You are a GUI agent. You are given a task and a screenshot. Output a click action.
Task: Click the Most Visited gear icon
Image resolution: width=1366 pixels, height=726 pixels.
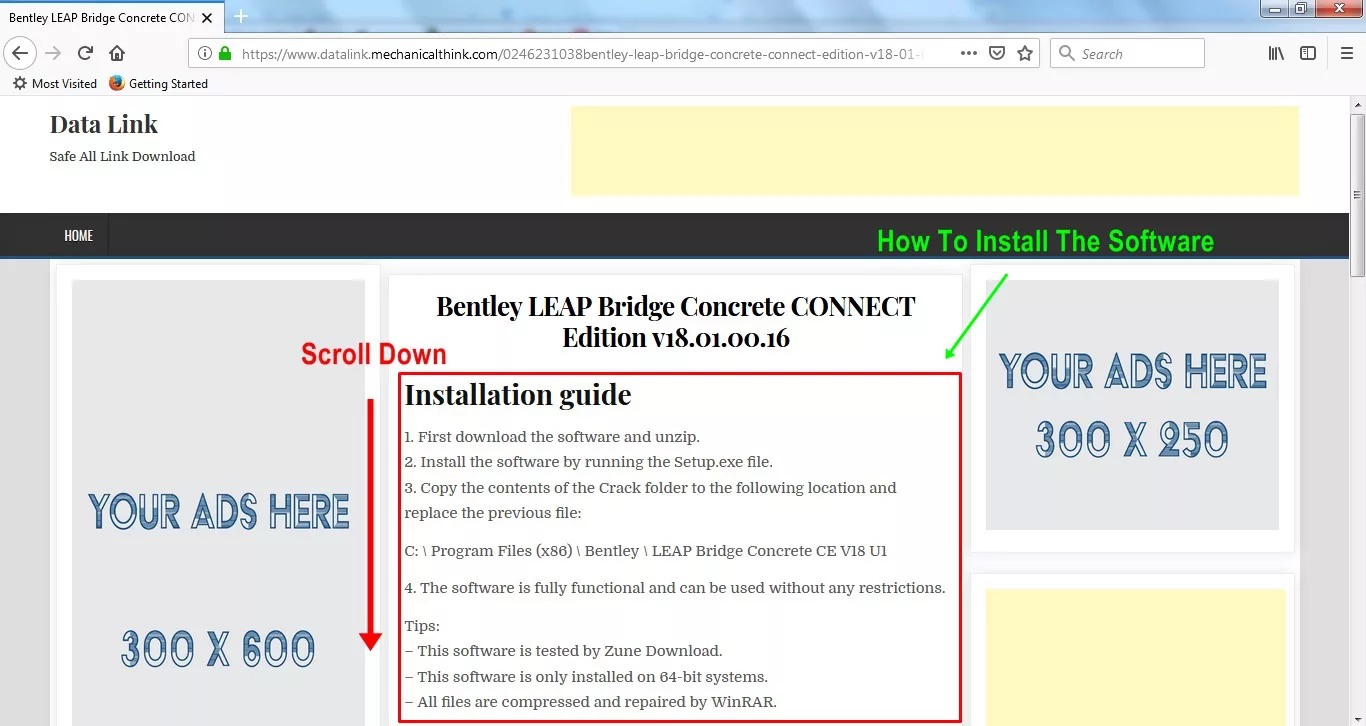(19, 84)
